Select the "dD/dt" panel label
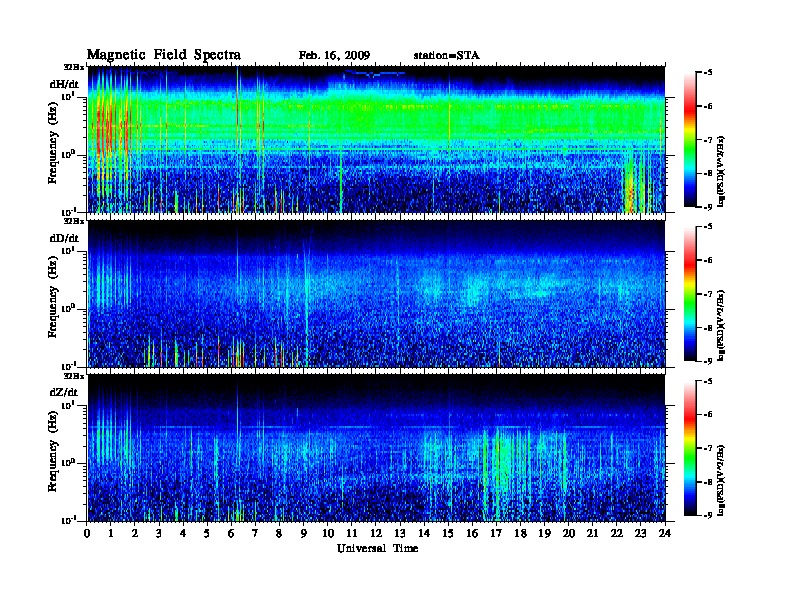The image size is (792, 612). point(64,238)
